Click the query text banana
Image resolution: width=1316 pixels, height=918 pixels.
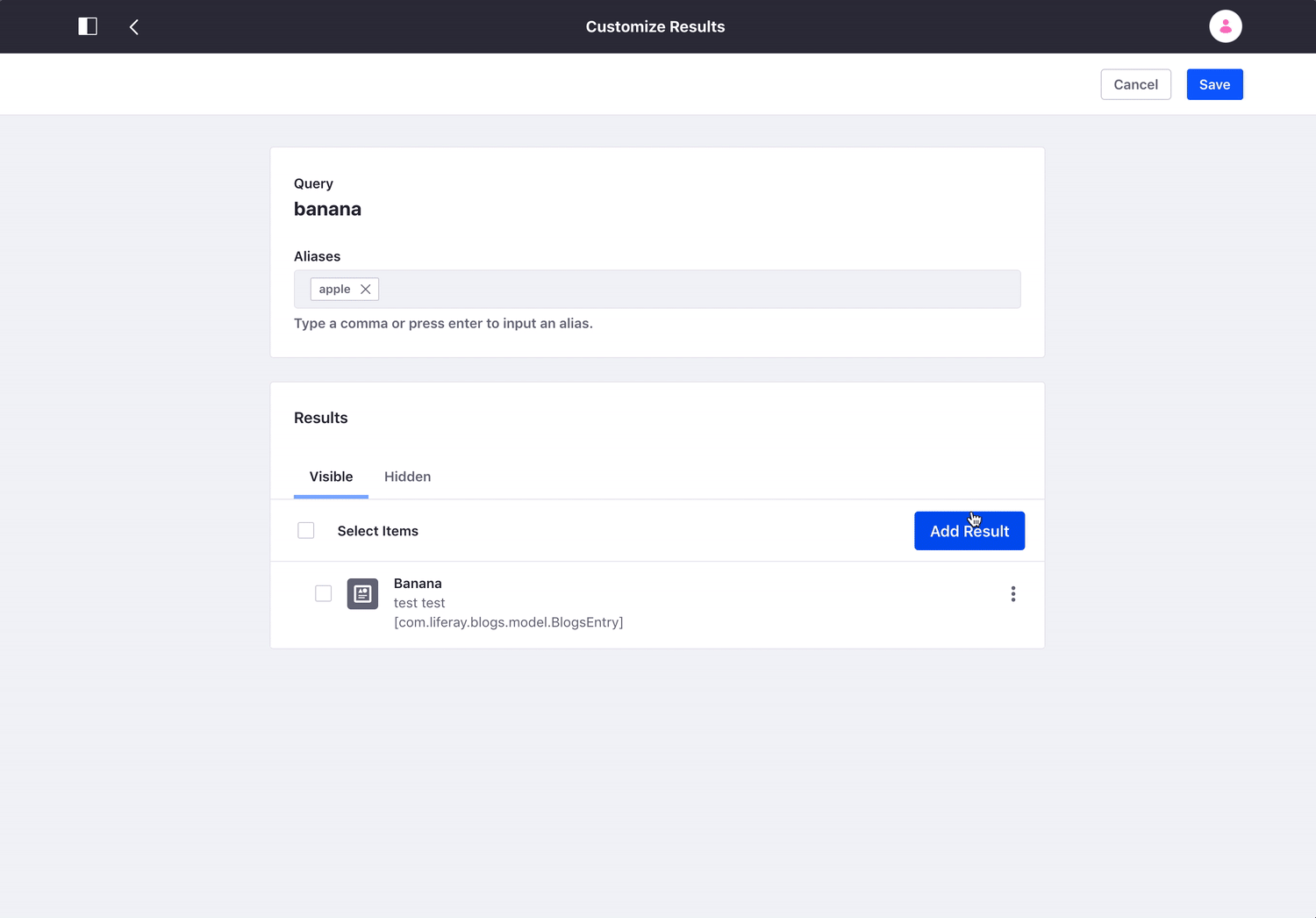tap(327, 209)
